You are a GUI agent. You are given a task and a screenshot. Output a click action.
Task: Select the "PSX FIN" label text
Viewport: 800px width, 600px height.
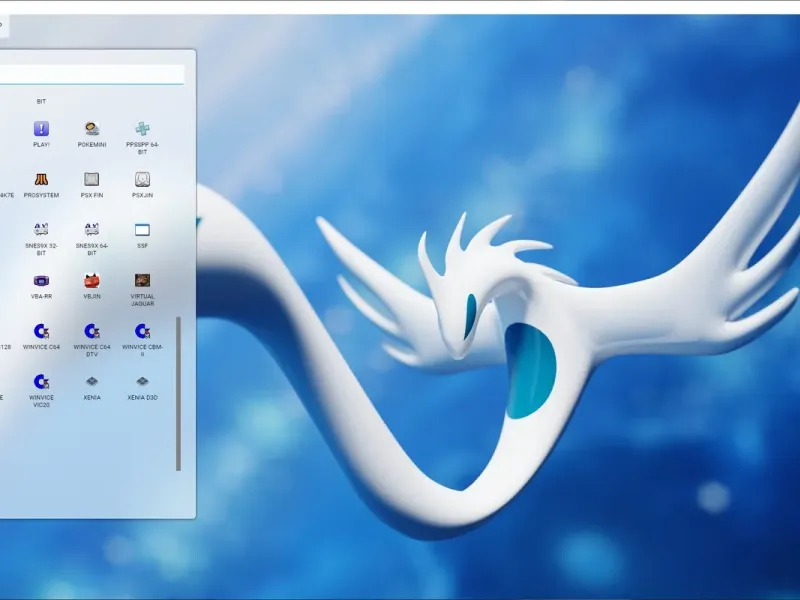pos(92,195)
